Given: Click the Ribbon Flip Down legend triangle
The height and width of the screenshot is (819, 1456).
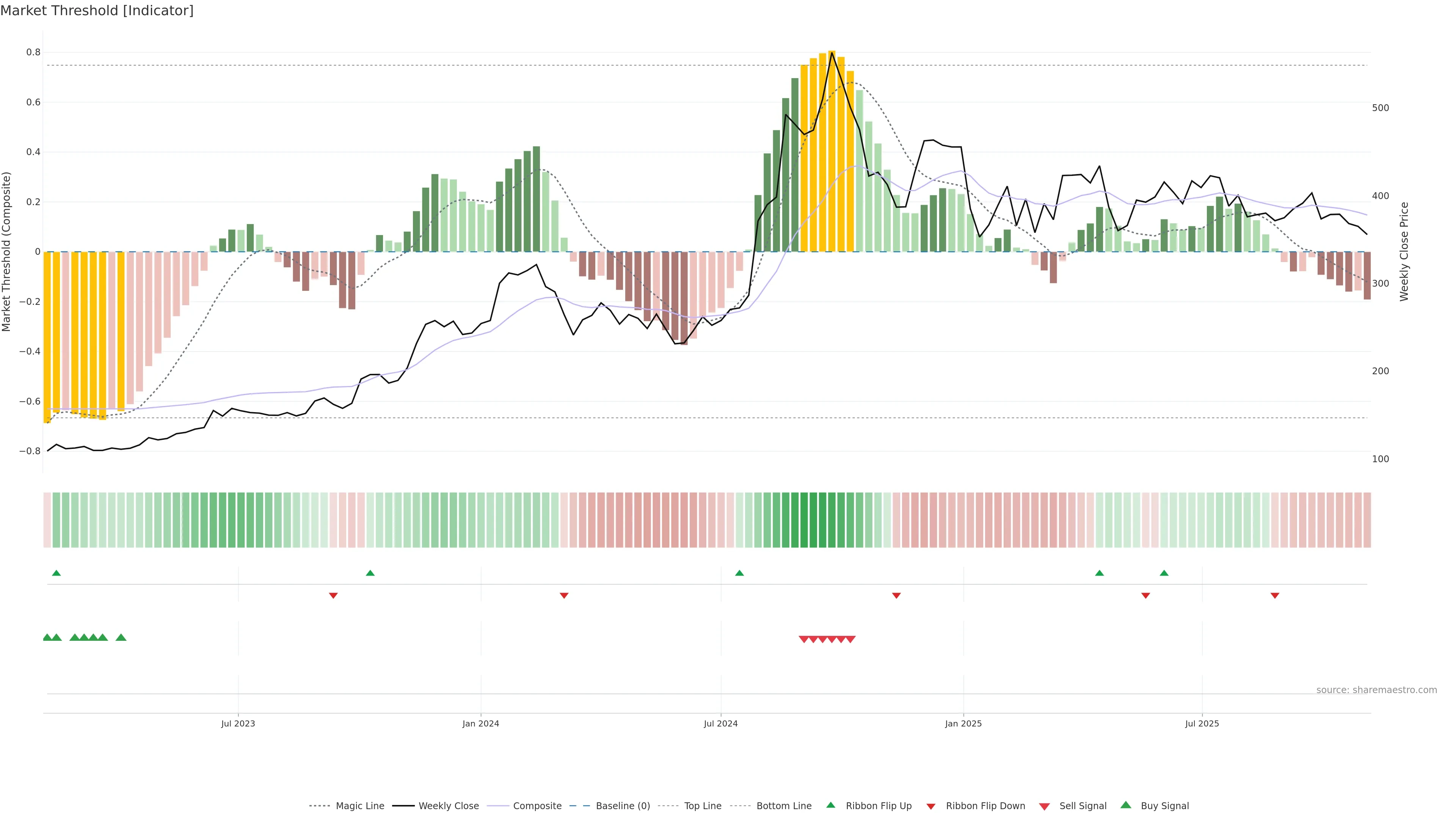Looking at the screenshot, I should (931, 806).
